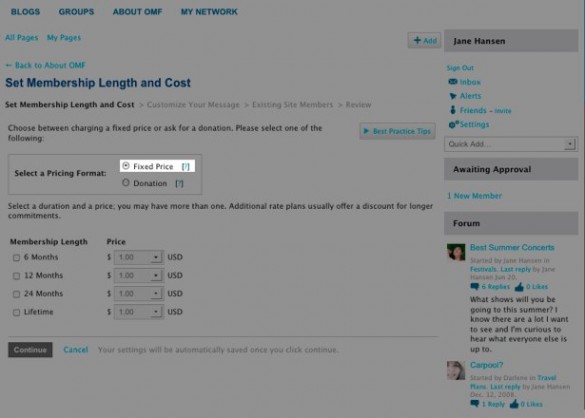Image resolution: width=585 pixels, height=418 pixels.
Task: Click the Alerts flag icon
Action: 453,96
